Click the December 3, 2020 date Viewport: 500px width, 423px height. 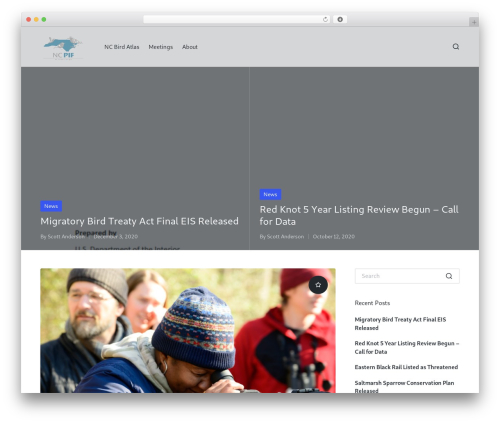click(116, 236)
